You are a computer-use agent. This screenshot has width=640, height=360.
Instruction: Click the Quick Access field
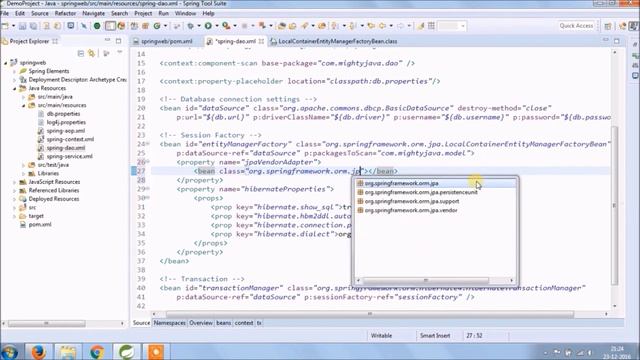click(576, 26)
